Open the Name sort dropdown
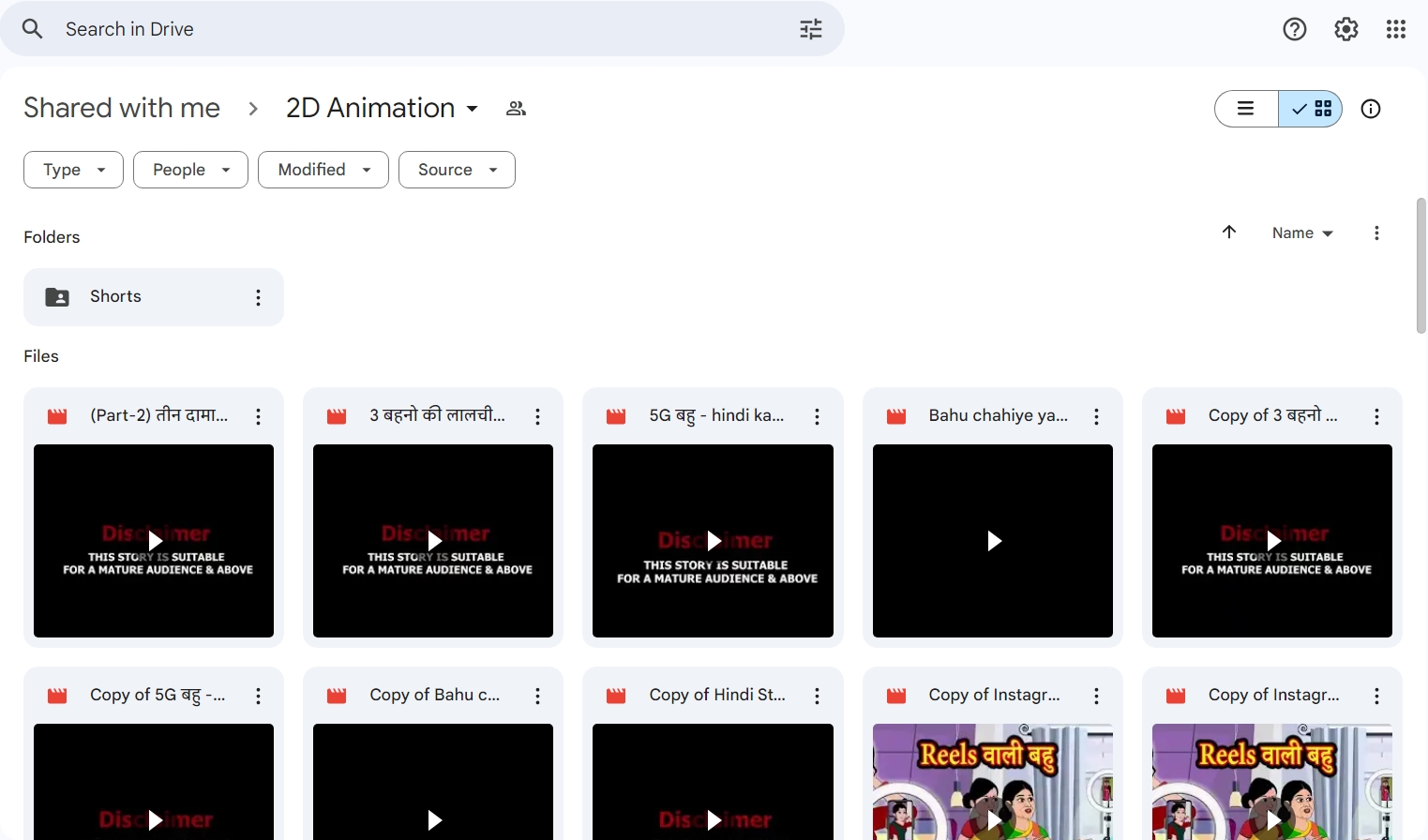The width and height of the screenshot is (1428, 840). 1302,232
